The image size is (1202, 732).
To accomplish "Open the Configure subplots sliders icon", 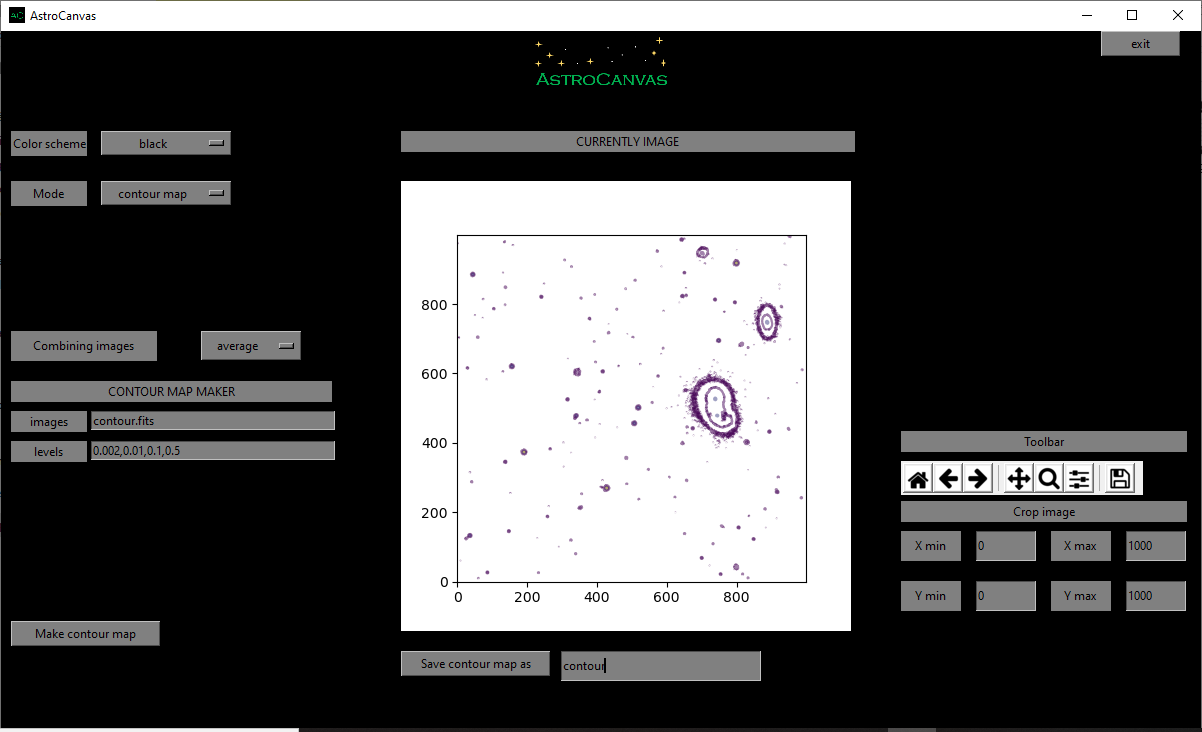I will (1078, 479).
